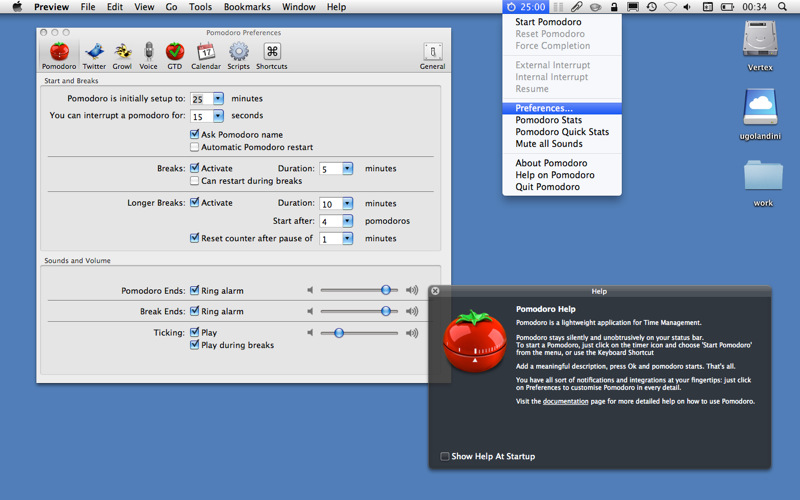Select the Scripts gear icon
Screen dimensions: 800x500
point(238,55)
